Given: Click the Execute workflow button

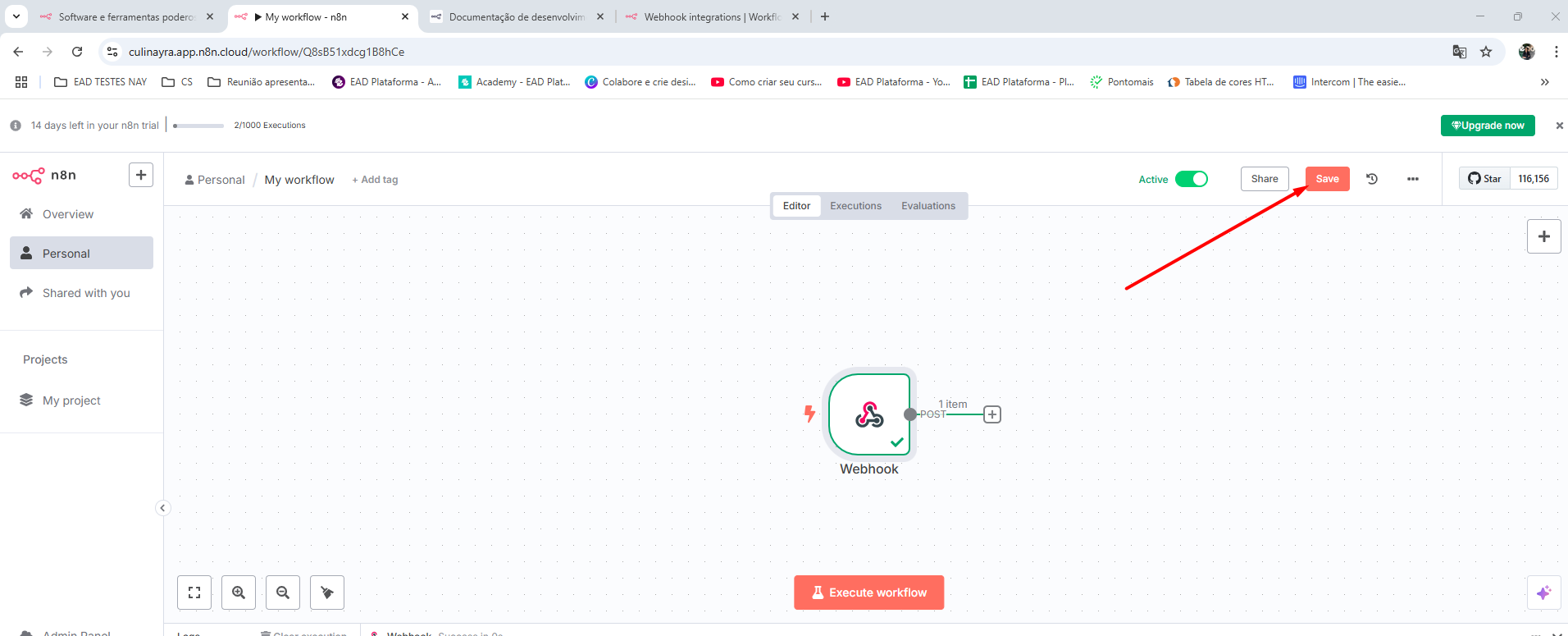Looking at the screenshot, I should tap(868, 593).
